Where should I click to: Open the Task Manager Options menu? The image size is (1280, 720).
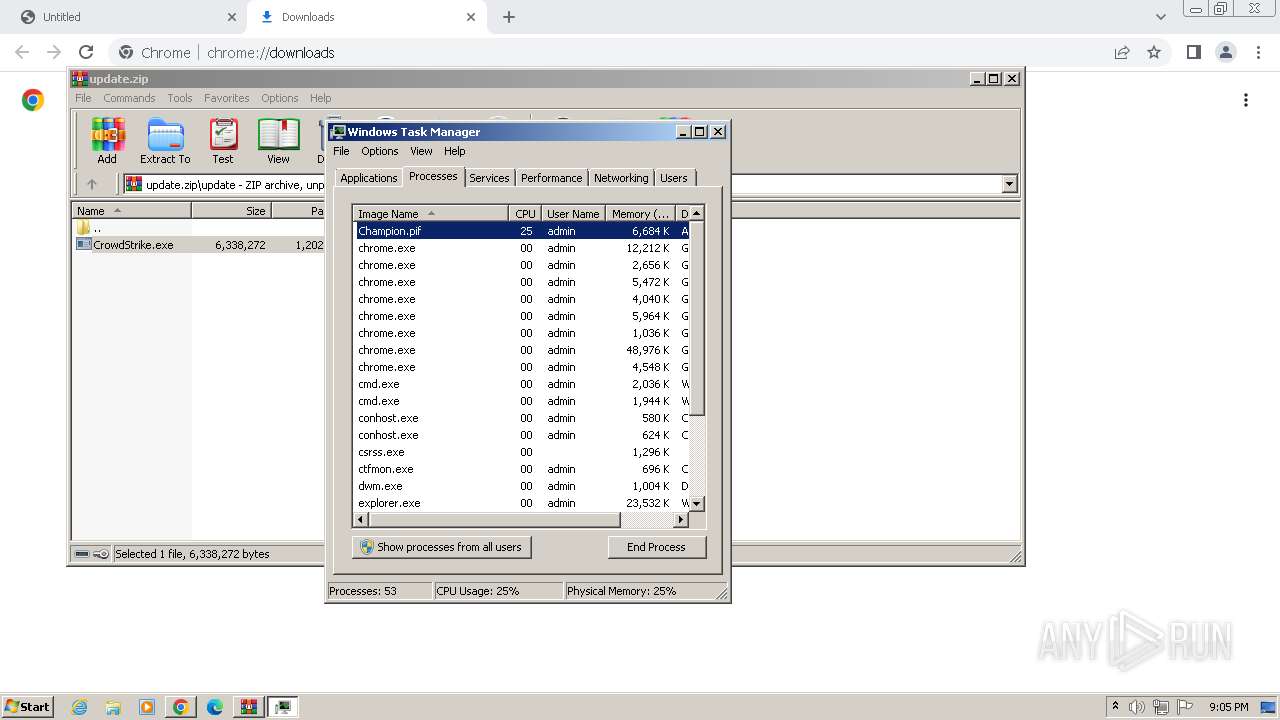tap(380, 151)
